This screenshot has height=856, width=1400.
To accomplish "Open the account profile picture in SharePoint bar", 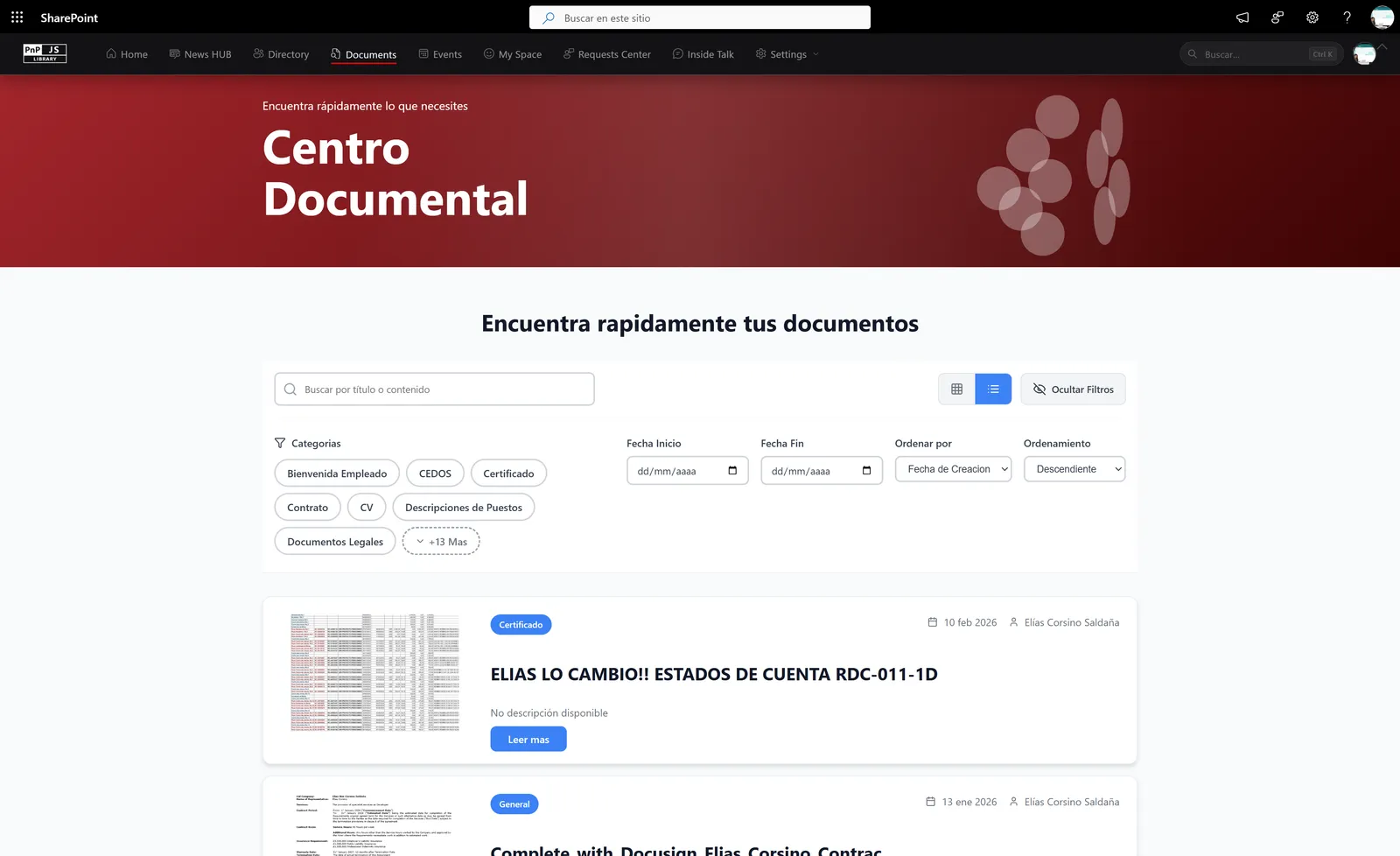I will (x=1382, y=18).
